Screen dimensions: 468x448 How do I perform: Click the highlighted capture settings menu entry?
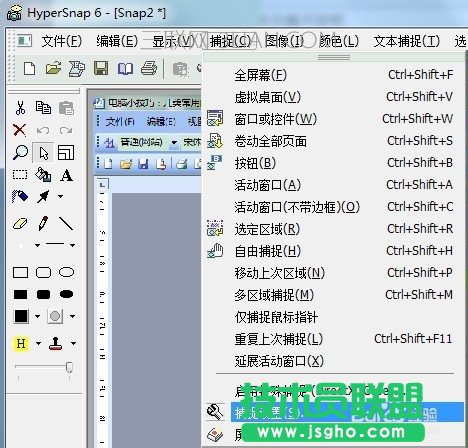(x=334, y=412)
